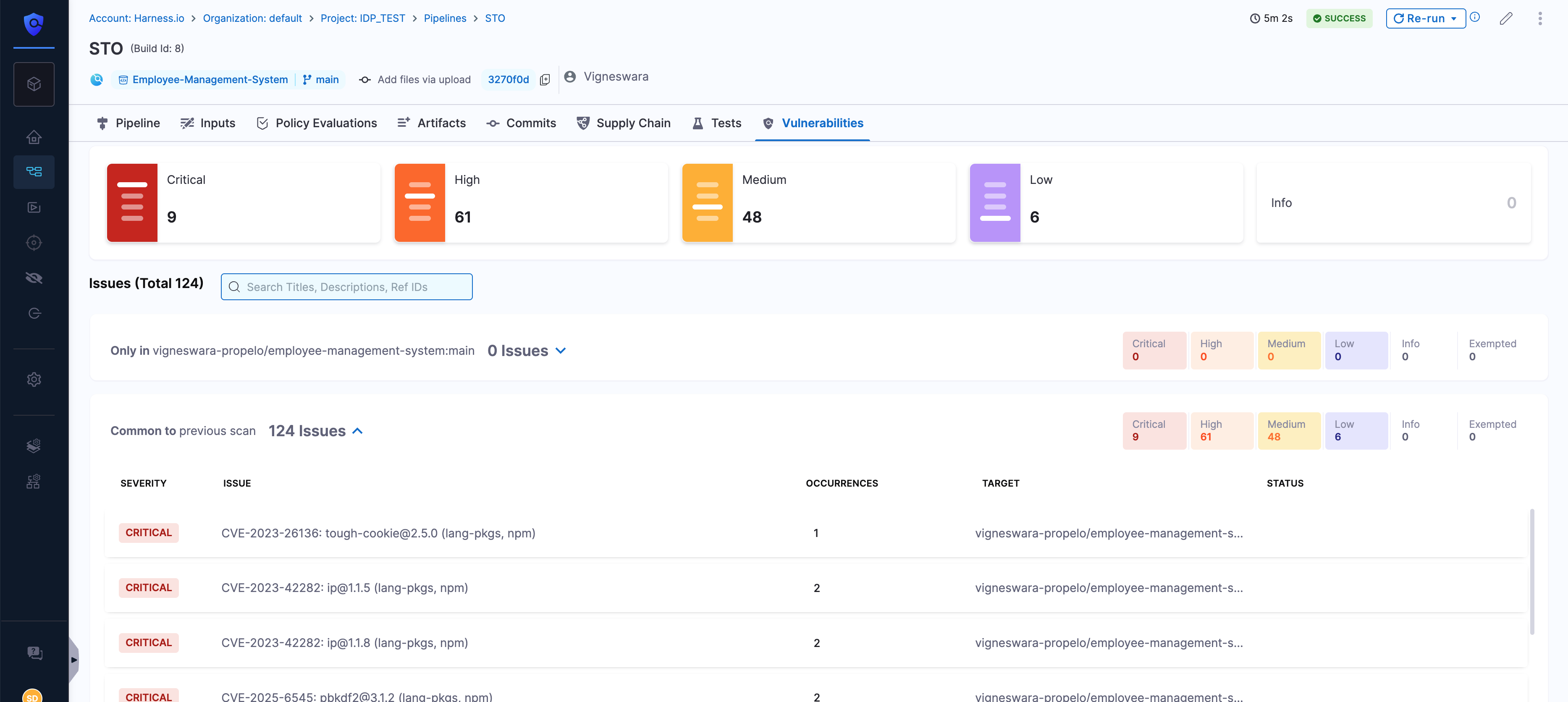
Task: Filter issues by the Critical severity card
Action: coord(244,203)
